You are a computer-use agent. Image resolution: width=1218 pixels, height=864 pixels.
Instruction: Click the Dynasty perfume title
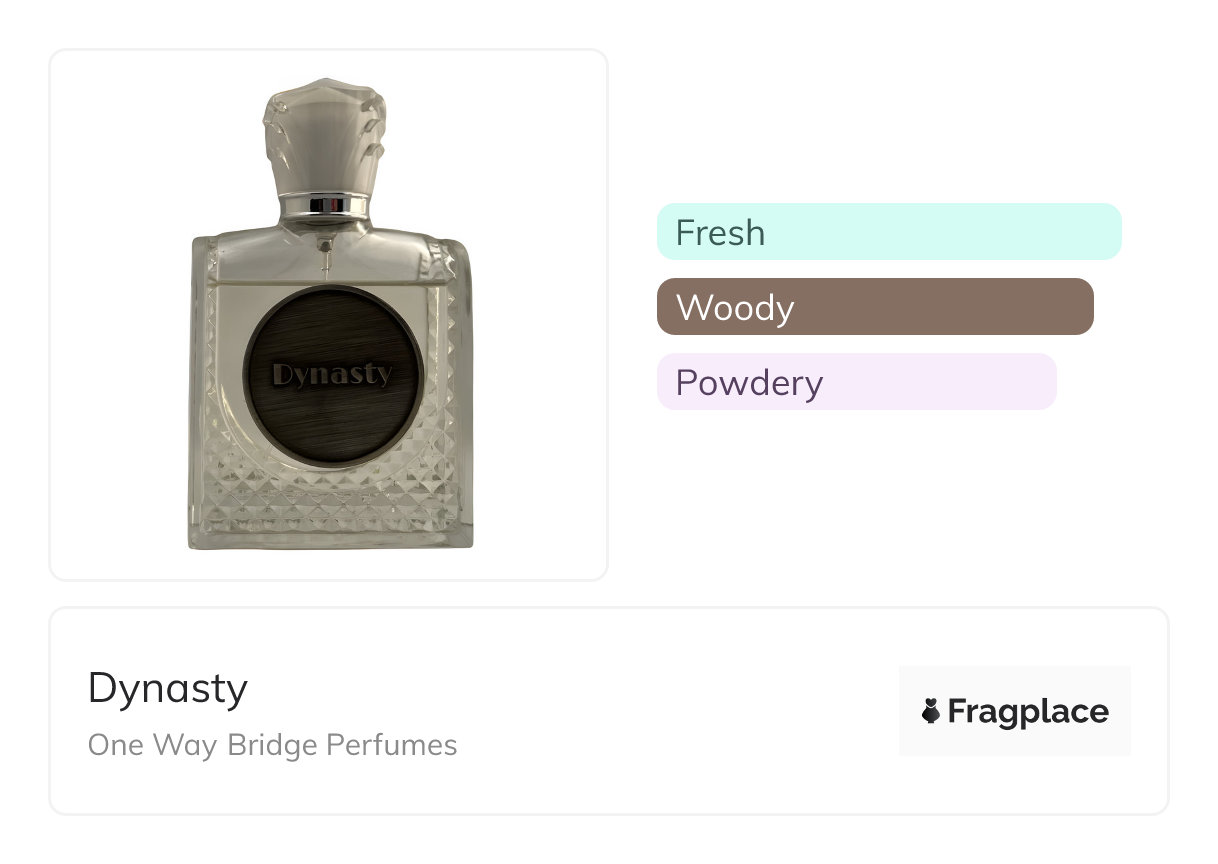point(168,688)
